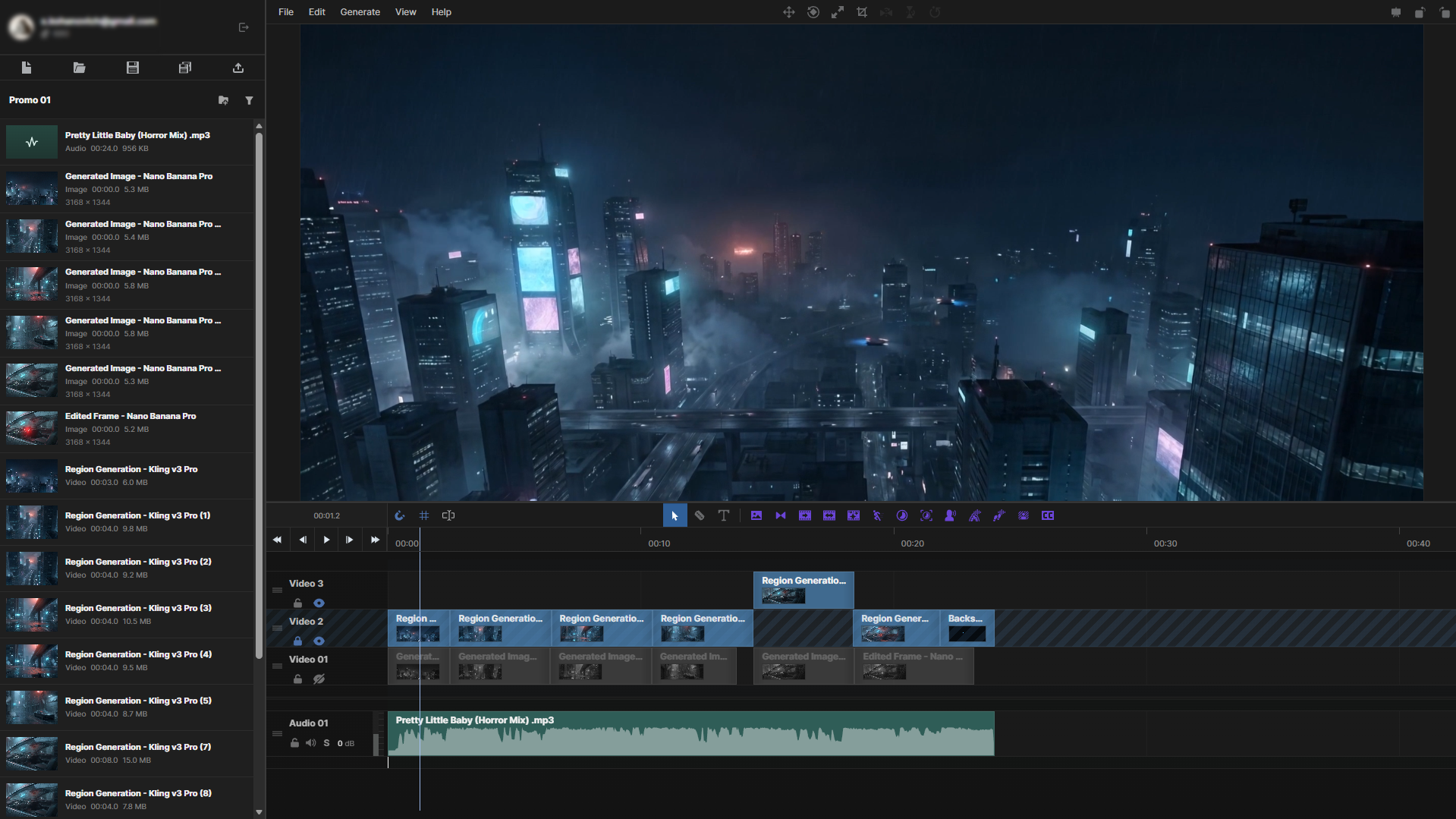Select Region Generation clip on Video 3 track
1456x819 pixels.
click(803, 590)
